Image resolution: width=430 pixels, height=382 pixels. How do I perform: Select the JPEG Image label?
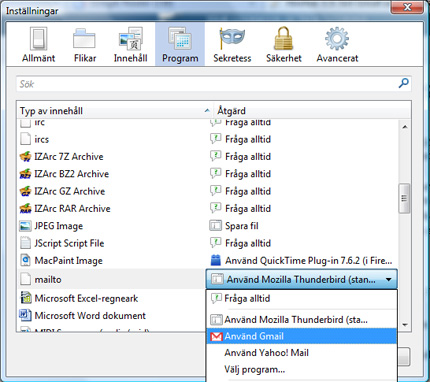59,226
